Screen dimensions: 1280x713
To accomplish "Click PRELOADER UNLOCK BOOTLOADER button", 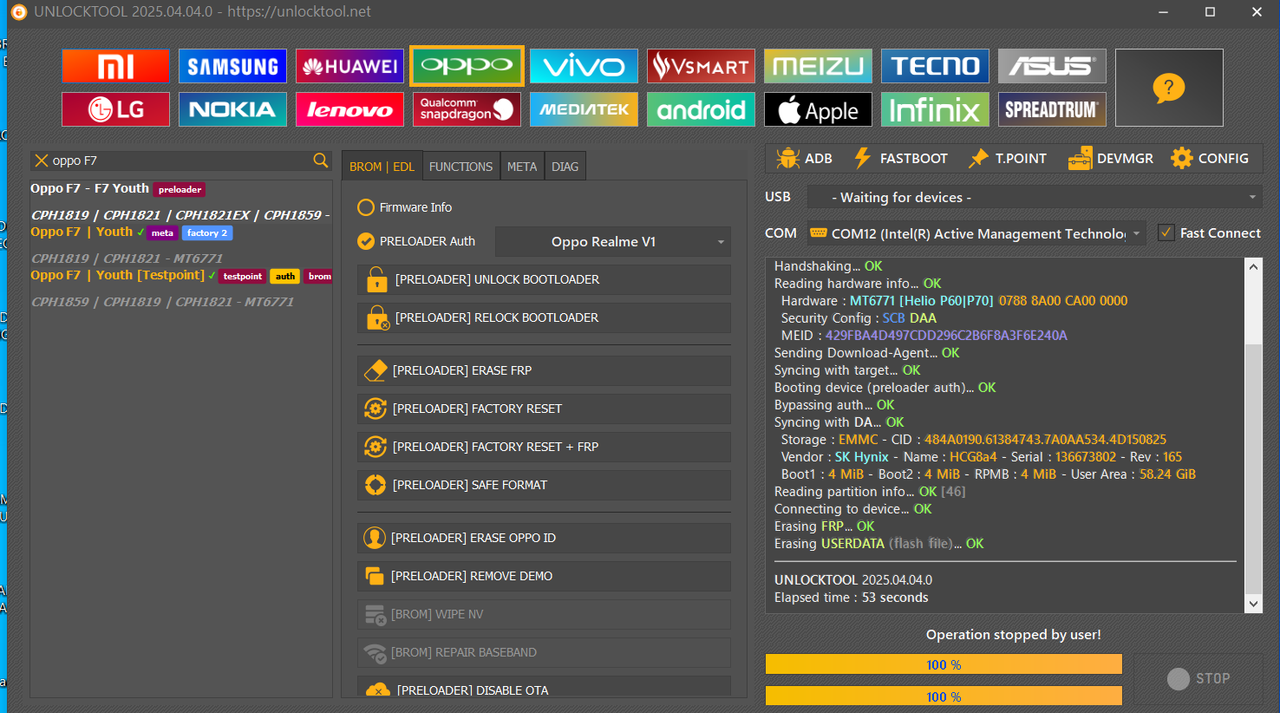I will tap(544, 280).
